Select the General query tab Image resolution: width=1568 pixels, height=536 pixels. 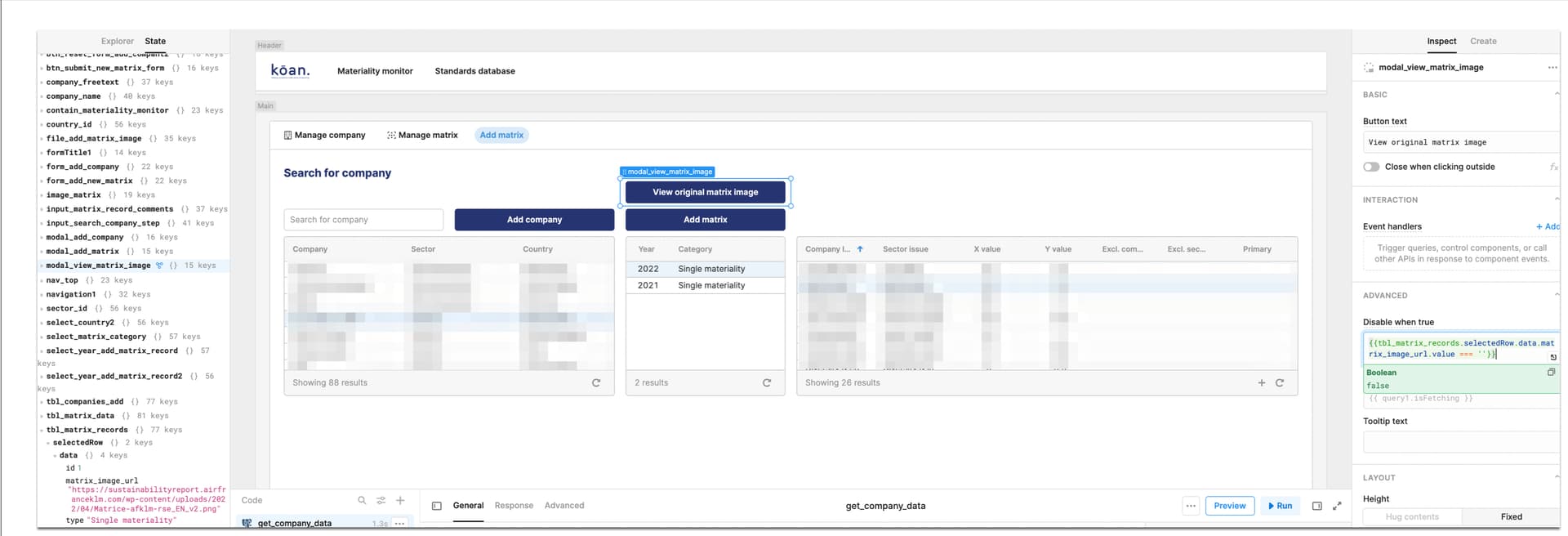pyautogui.click(x=468, y=506)
